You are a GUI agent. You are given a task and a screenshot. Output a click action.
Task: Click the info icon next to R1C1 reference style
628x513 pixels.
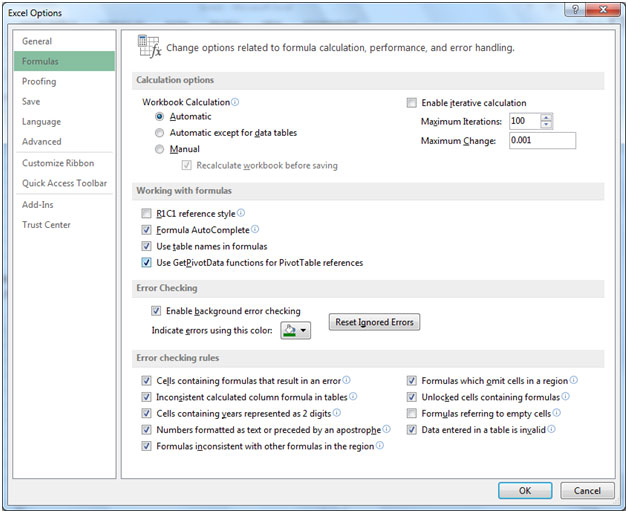pos(241,213)
